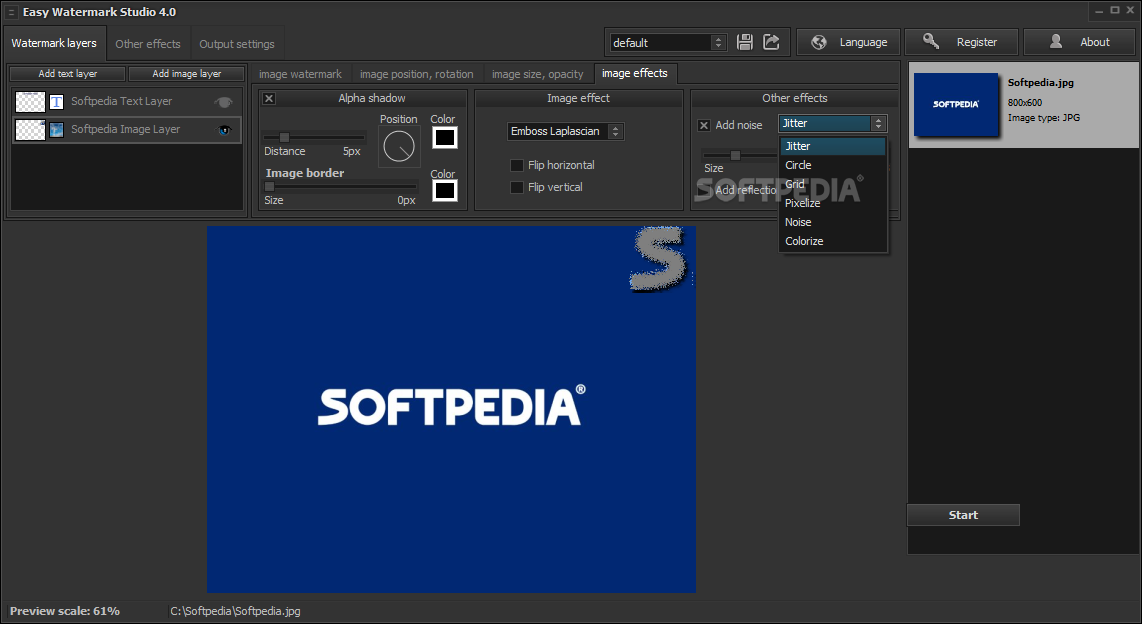
Task: Click the save preset floppy disk icon
Action: [x=744, y=42]
